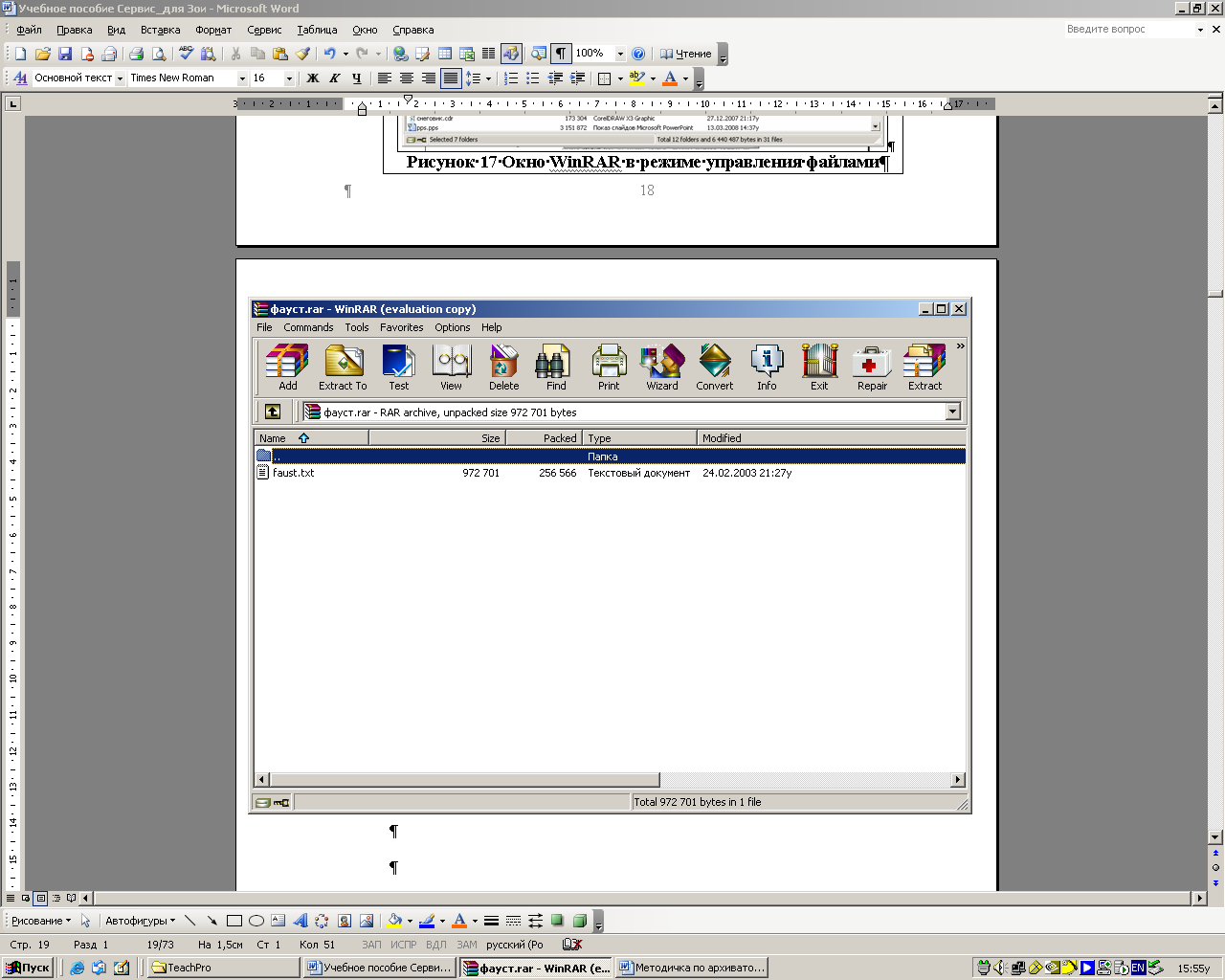Toggle justify text alignment
The height and width of the screenshot is (980, 1225).
coord(450,78)
